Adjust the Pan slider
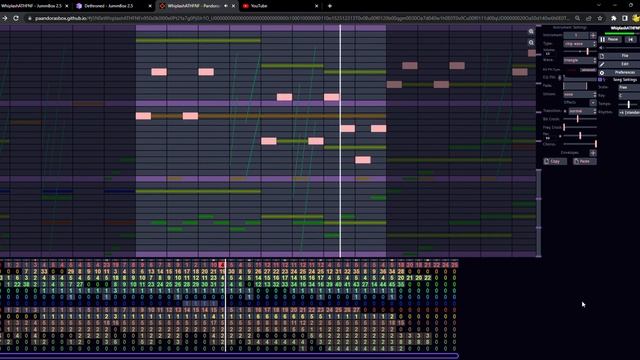Screen dimensions: 640x360 click(x=580, y=136)
